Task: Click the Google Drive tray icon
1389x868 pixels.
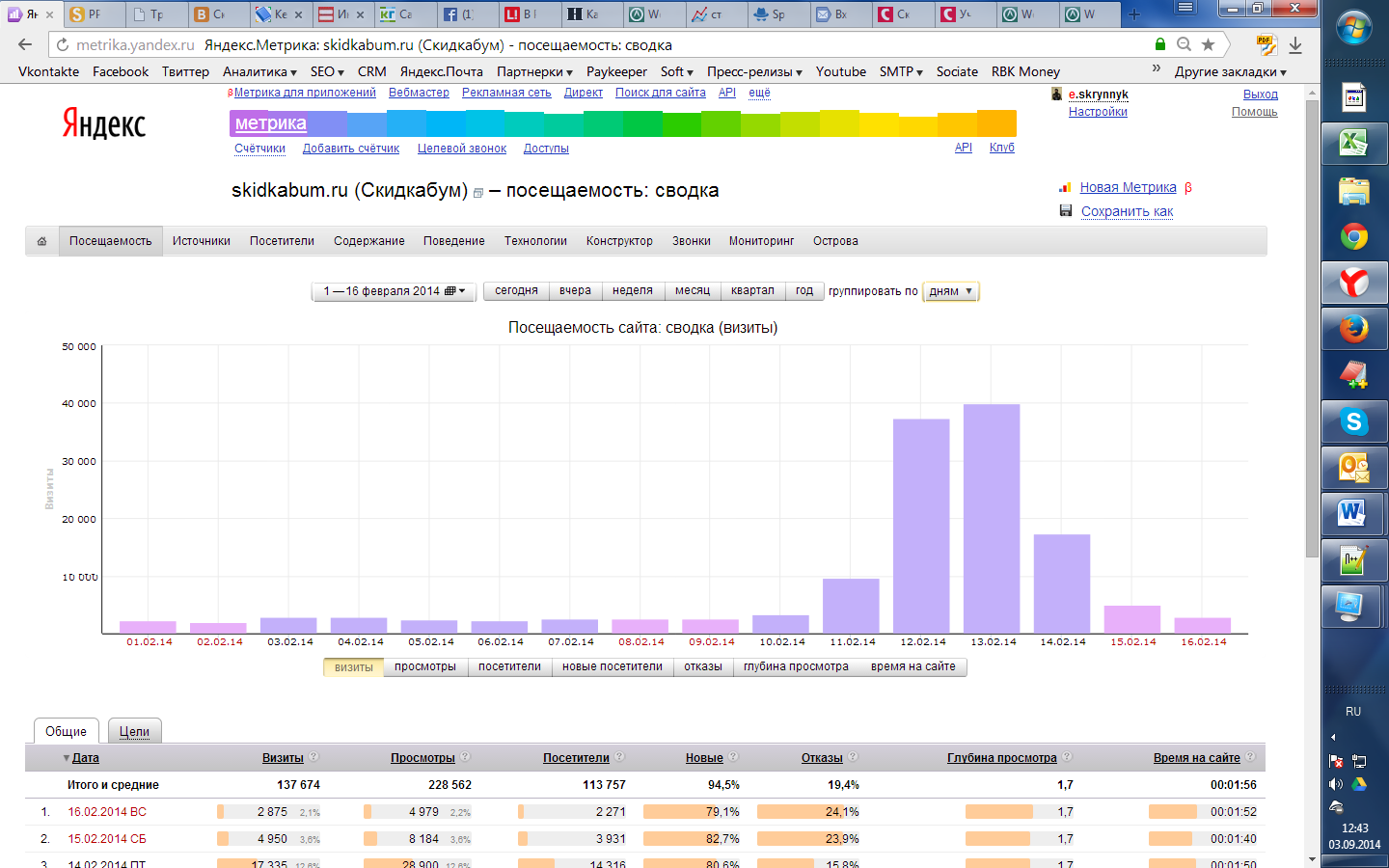Action: (1359, 784)
